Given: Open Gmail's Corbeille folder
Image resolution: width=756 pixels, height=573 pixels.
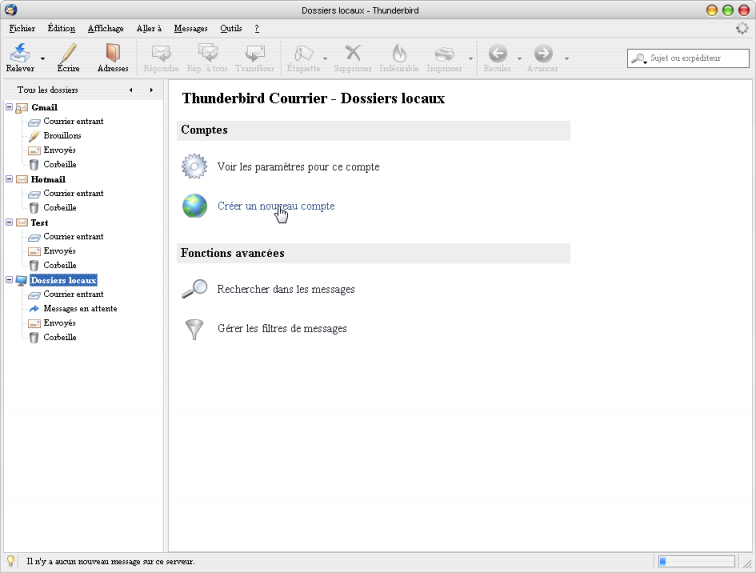Looking at the screenshot, I should tap(60, 164).
